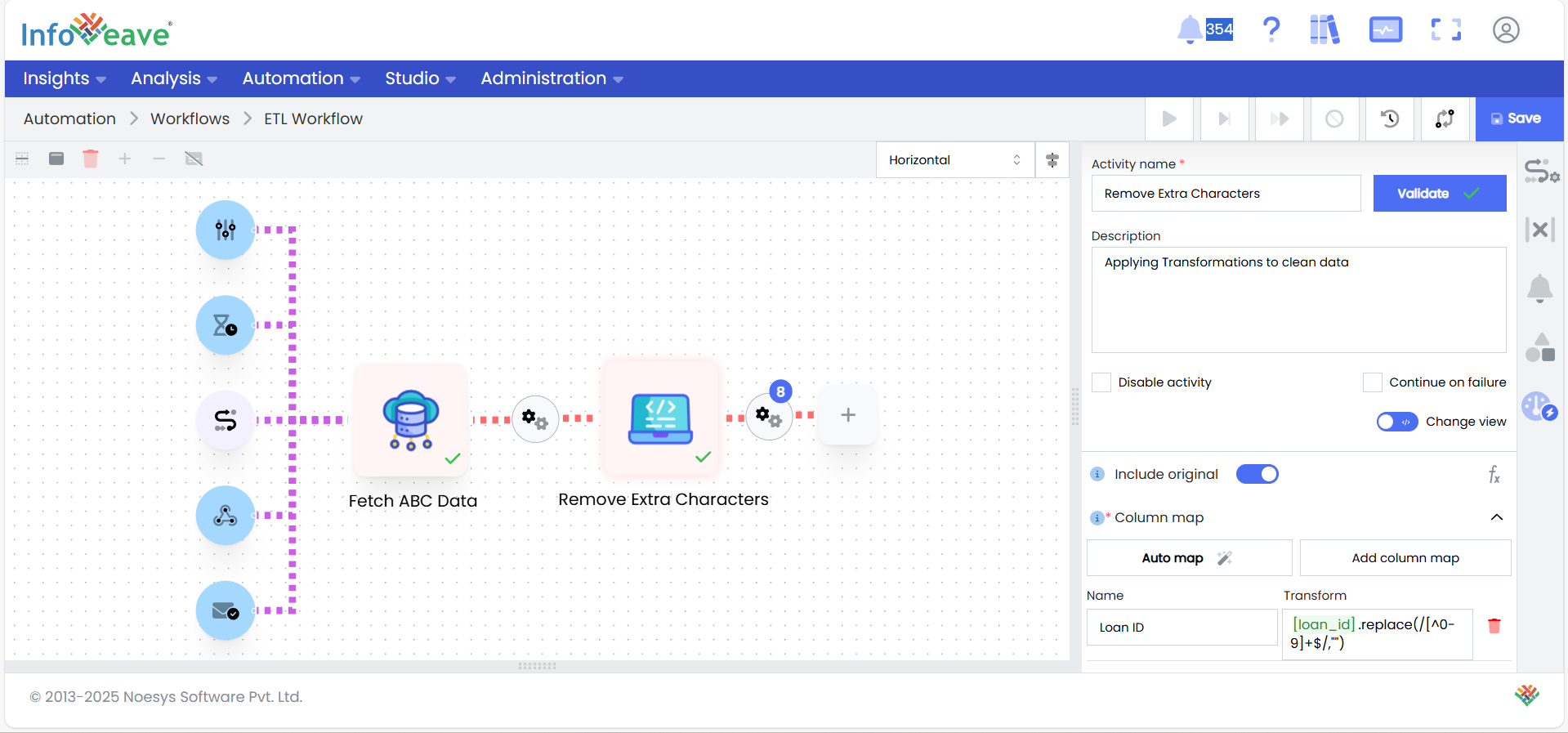Image resolution: width=1568 pixels, height=733 pixels.
Task: Open the help question mark icon
Action: [1271, 30]
